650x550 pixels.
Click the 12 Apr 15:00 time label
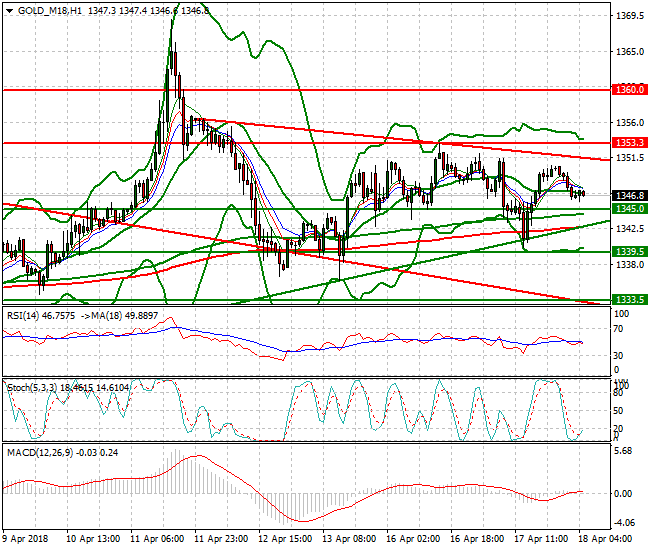[x=285, y=539]
